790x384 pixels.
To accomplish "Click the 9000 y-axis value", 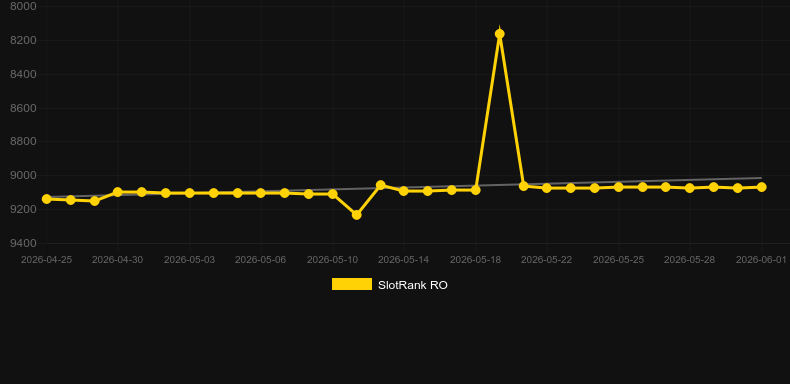I will 23,175.
